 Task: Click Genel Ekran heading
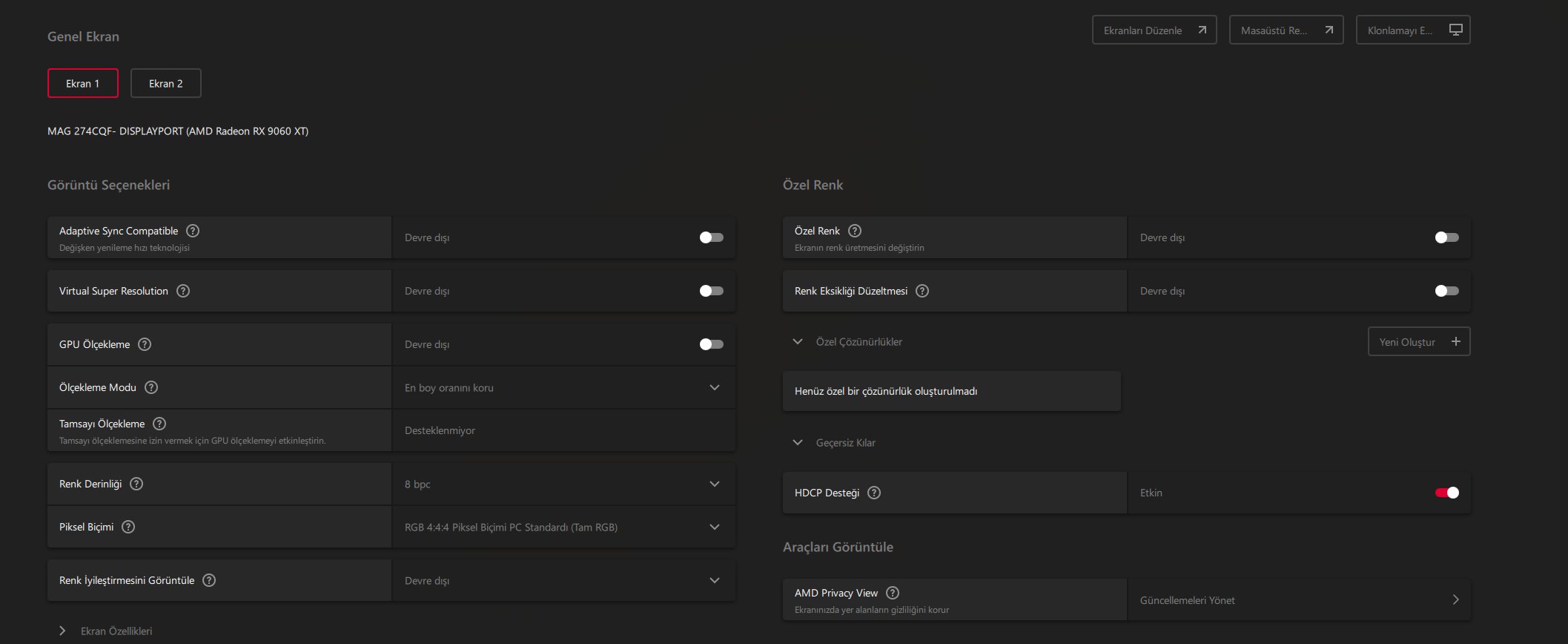tap(83, 36)
